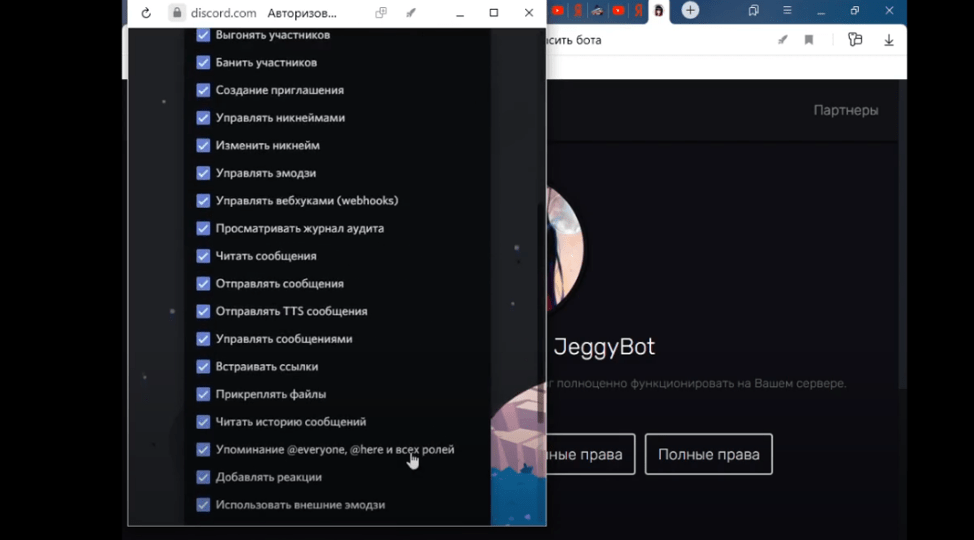The image size is (974, 540).
Task: Click the popup address text "discord.com"
Action: click(225, 13)
